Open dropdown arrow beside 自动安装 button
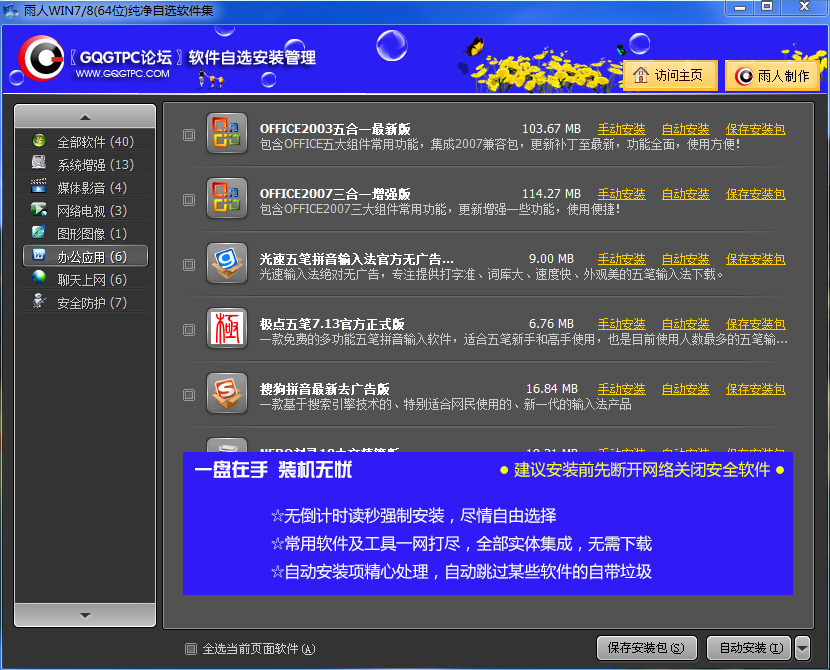Image resolution: width=830 pixels, height=670 pixels. (803, 648)
